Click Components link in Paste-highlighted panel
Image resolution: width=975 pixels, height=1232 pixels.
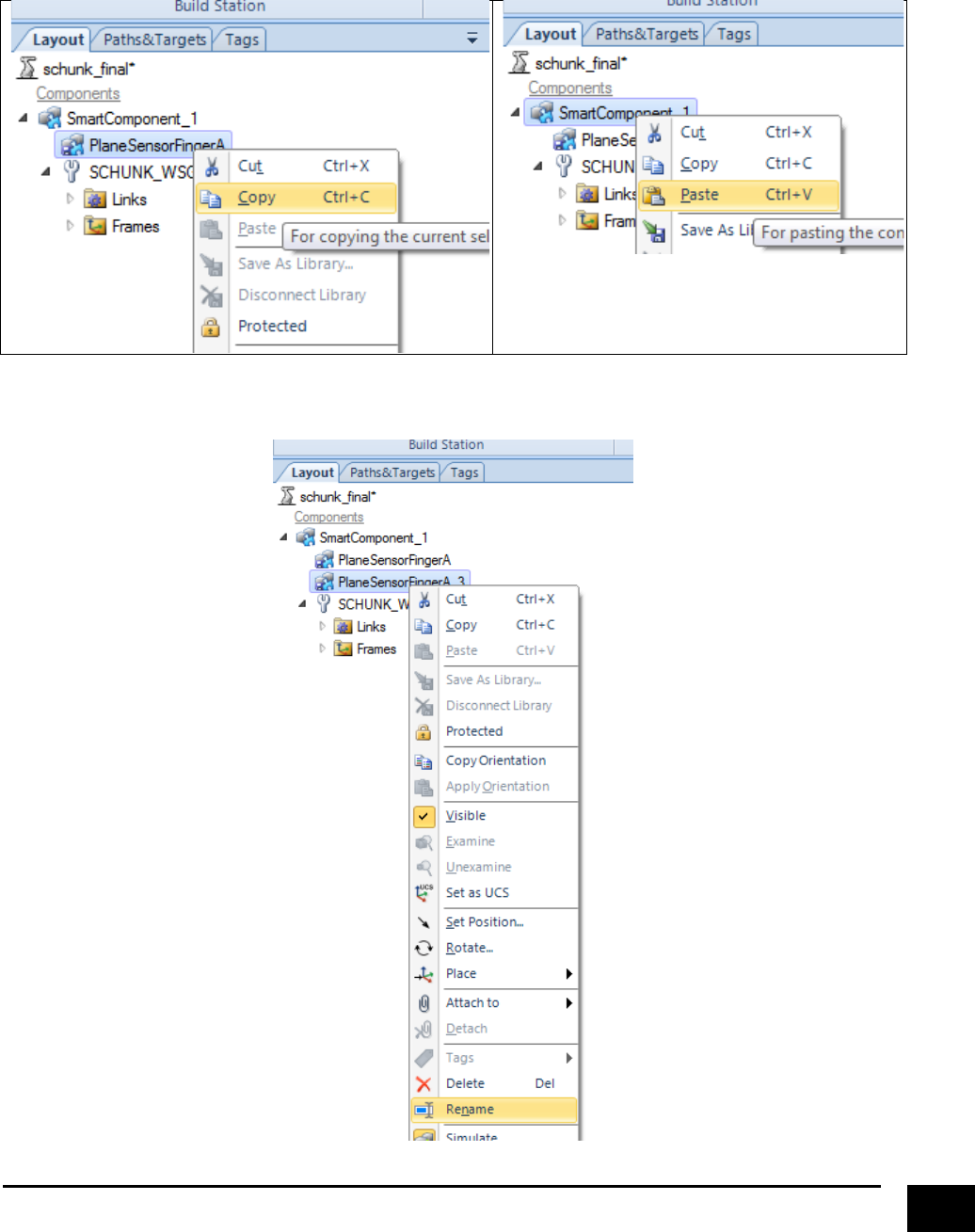570,88
